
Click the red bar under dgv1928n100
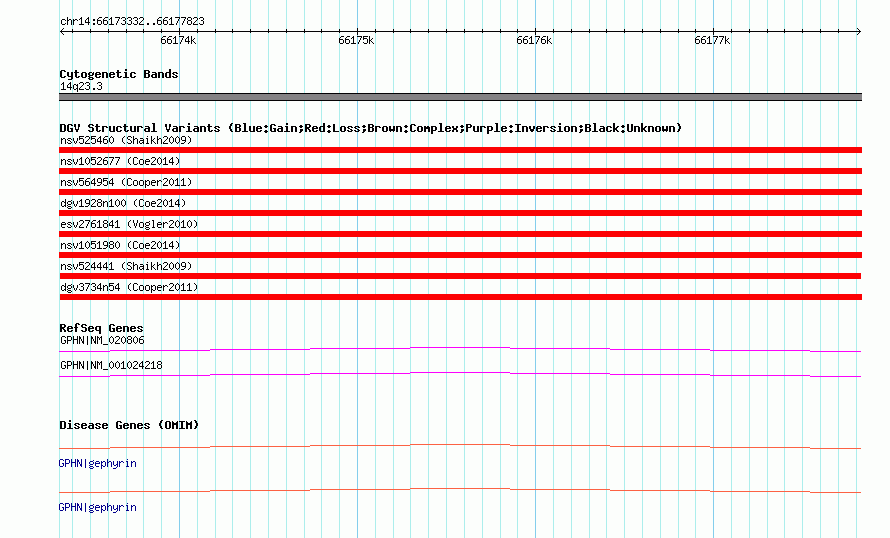pyautogui.click(x=460, y=213)
